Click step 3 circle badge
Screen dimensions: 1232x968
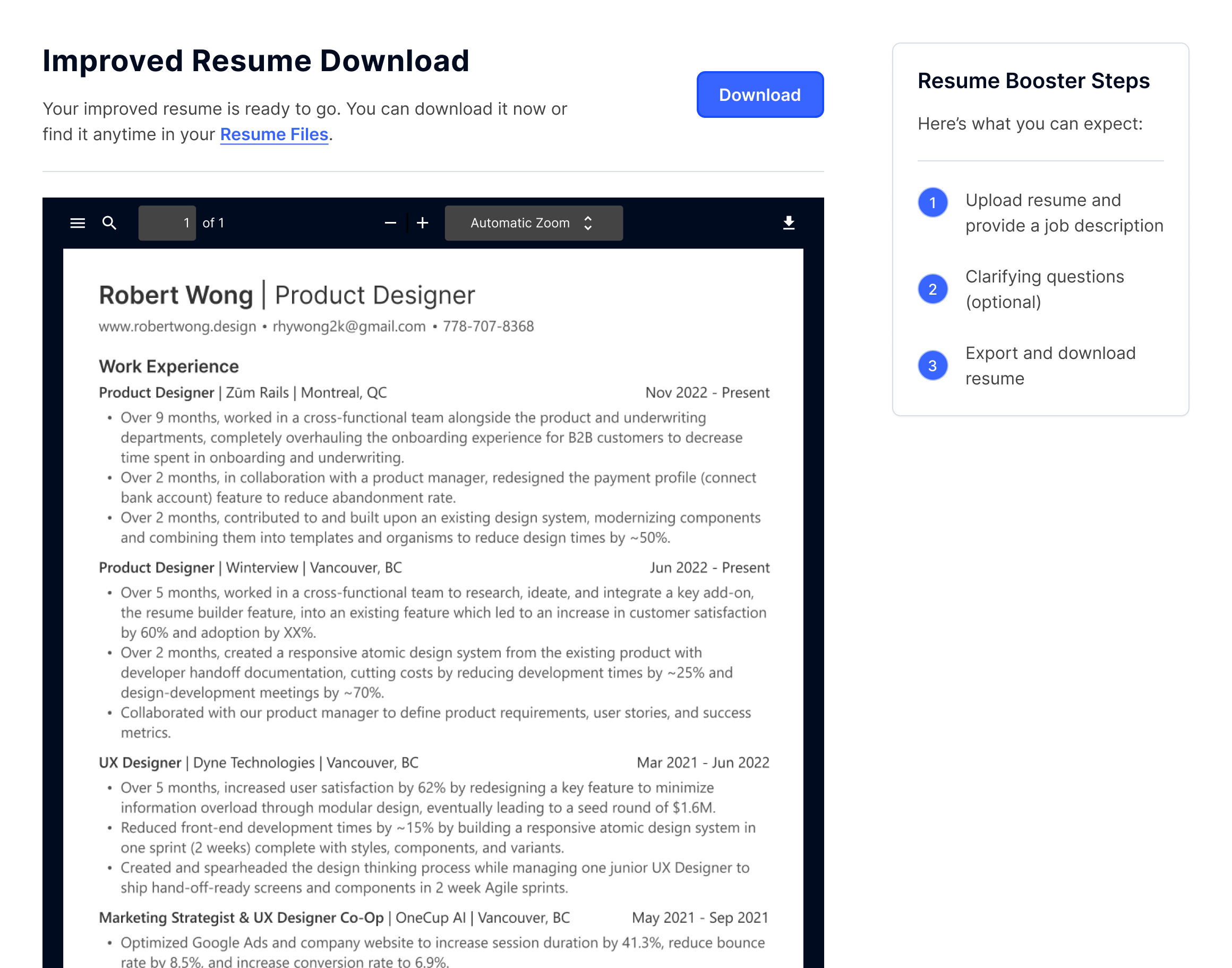(x=932, y=366)
